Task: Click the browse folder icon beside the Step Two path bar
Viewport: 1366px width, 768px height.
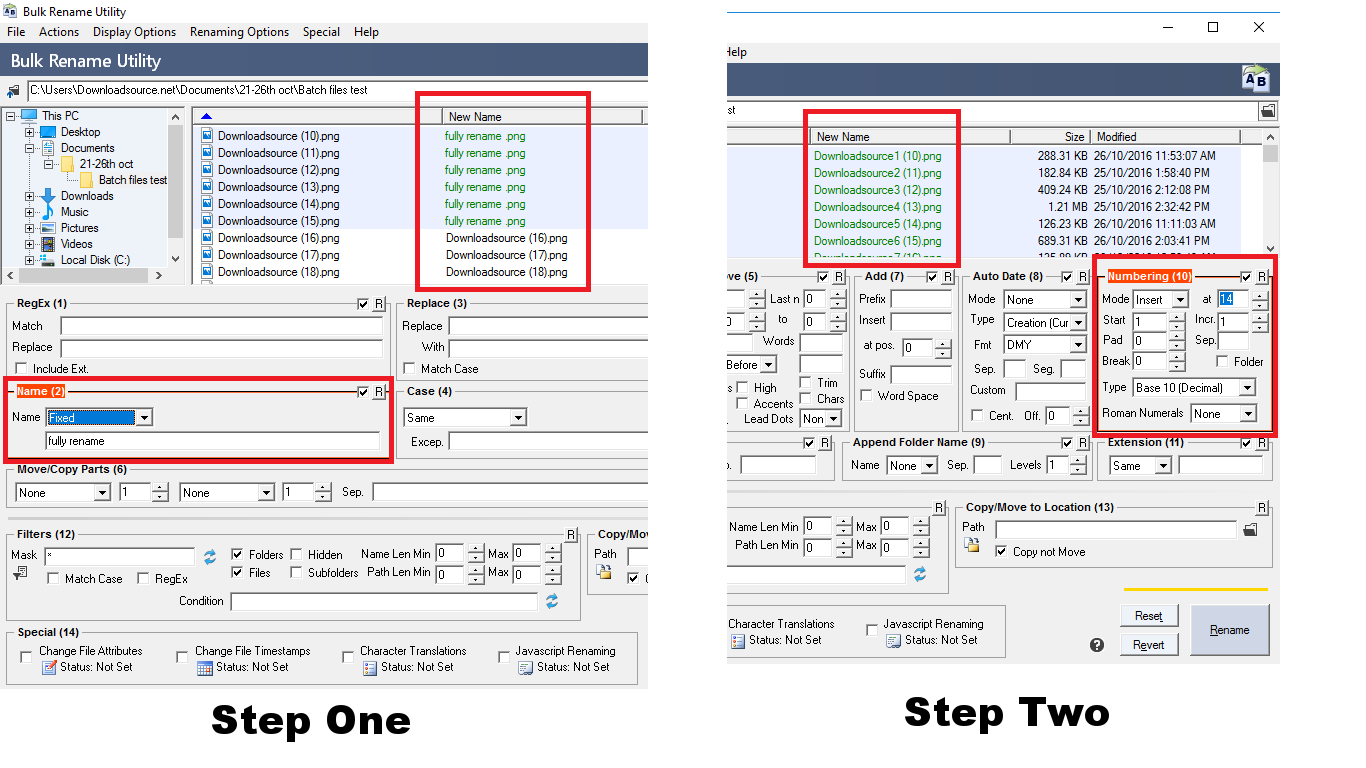Action: pyautogui.click(x=1267, y=111)
